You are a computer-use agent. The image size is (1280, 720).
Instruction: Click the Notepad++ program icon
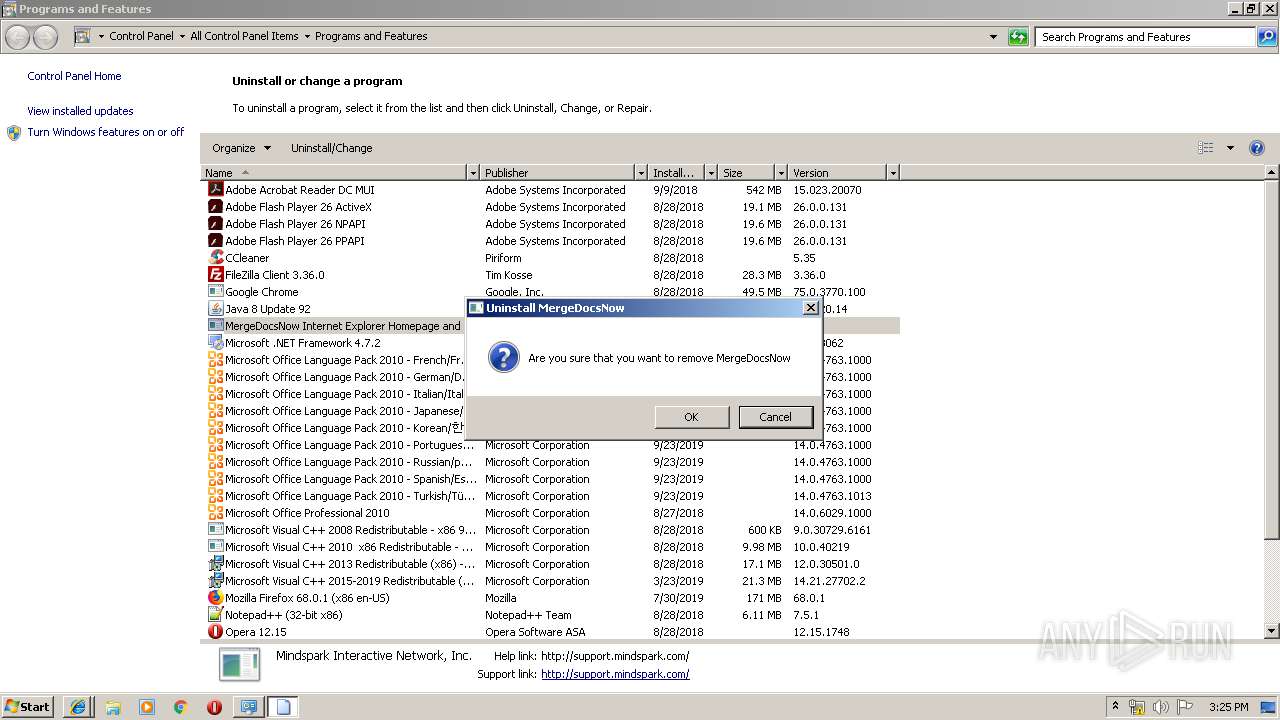pyautogui.click(x=215, y=614)
